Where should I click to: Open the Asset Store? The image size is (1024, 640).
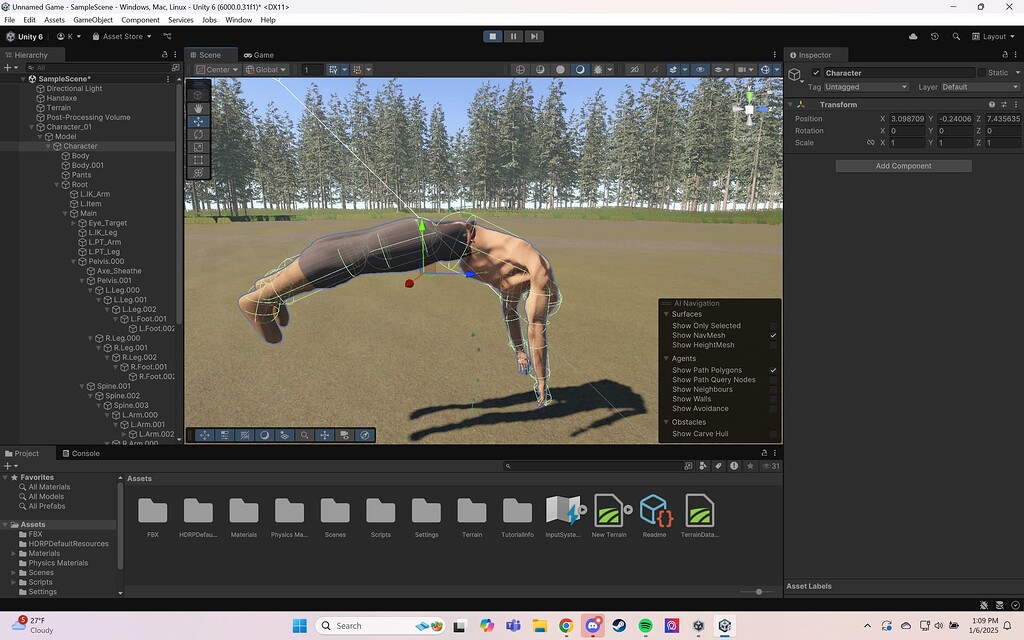coord(120,36)
